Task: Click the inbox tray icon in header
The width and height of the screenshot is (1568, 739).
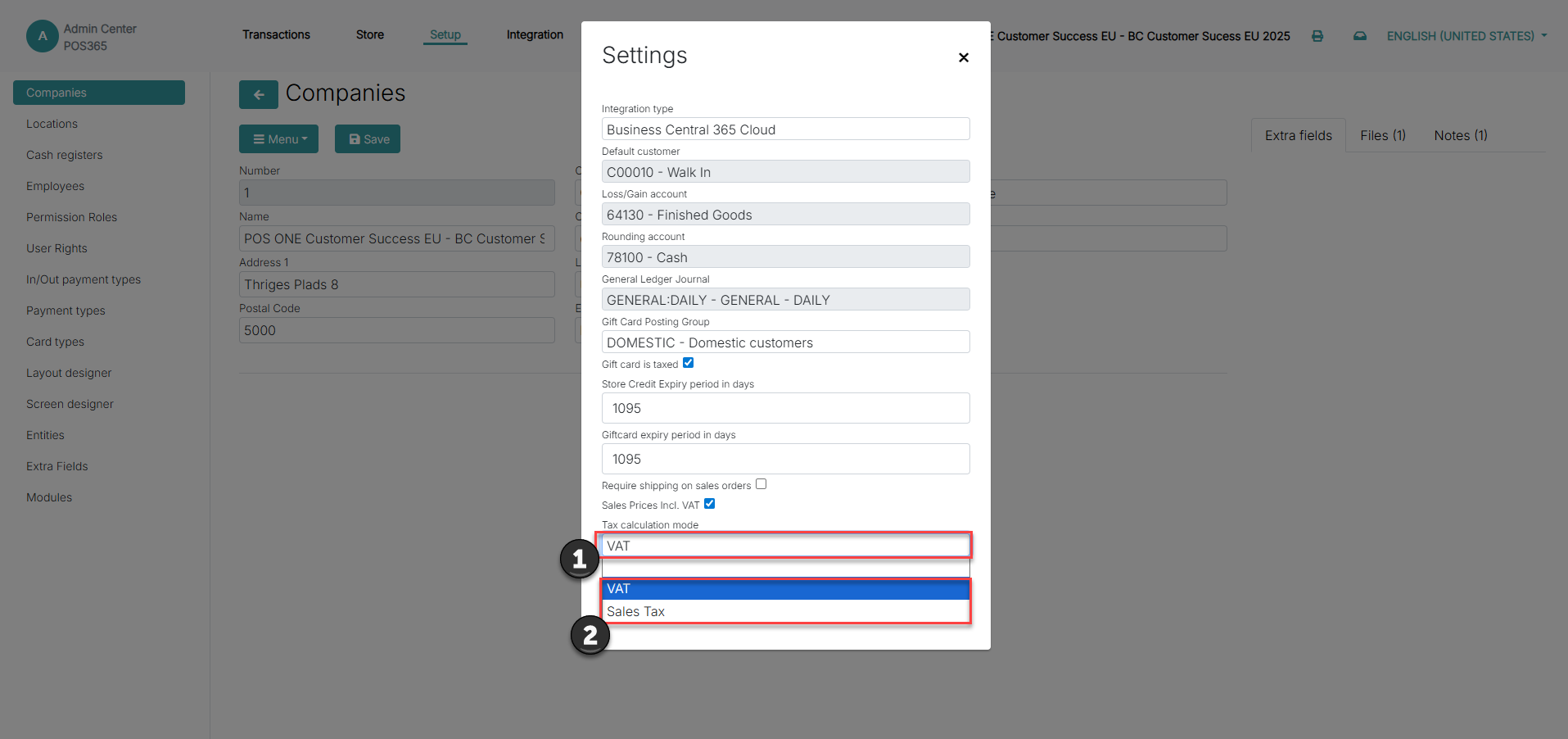Action: click(1360, 36)
